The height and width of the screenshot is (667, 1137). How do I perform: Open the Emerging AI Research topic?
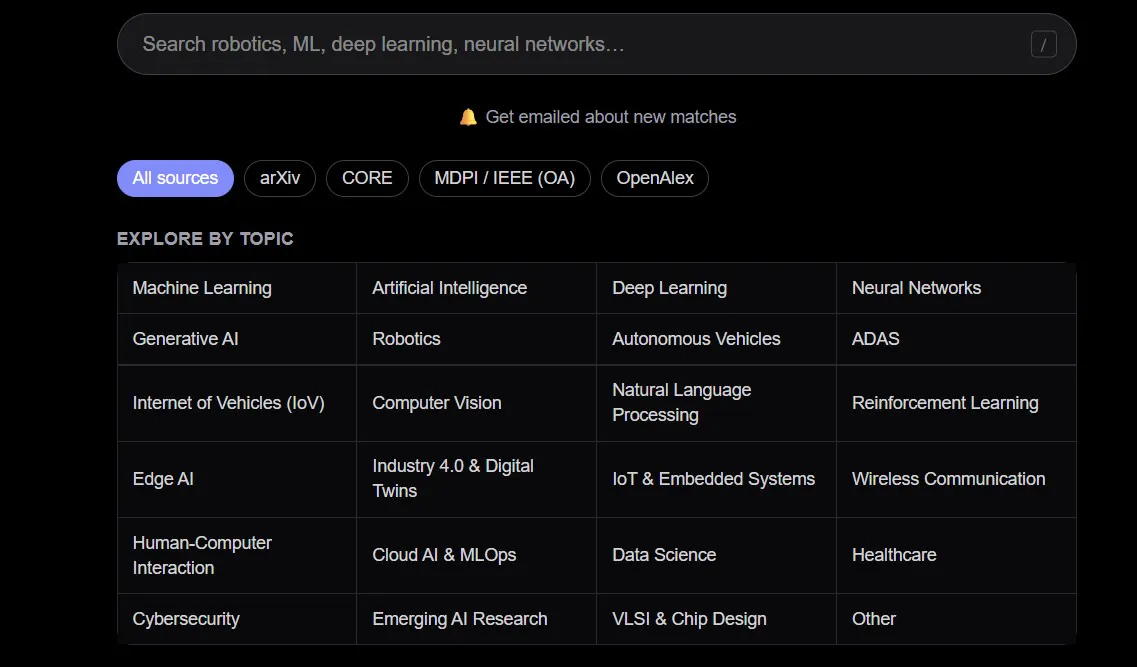[x=476, y=619]
